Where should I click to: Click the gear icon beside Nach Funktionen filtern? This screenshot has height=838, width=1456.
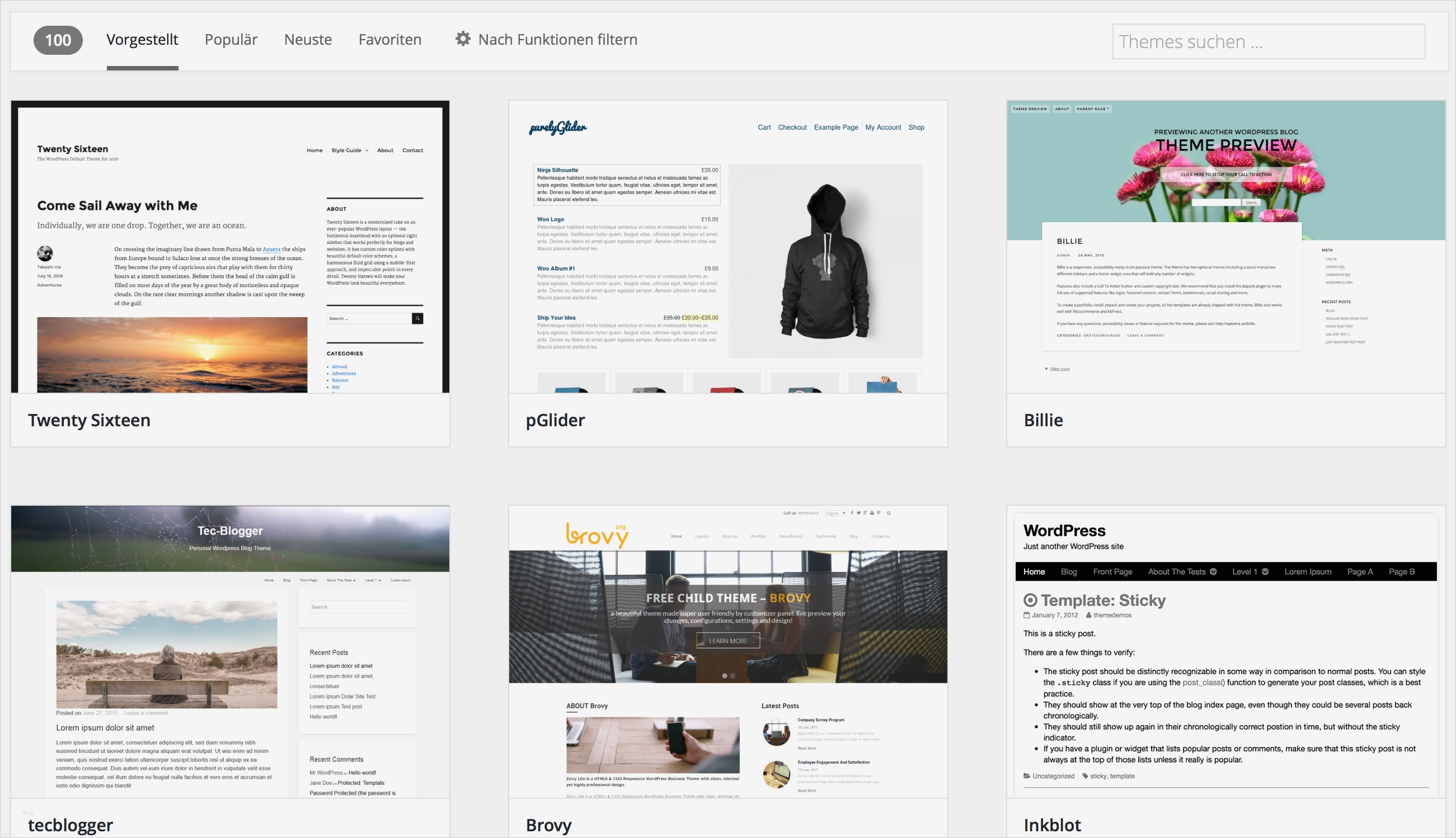point(462,39)
